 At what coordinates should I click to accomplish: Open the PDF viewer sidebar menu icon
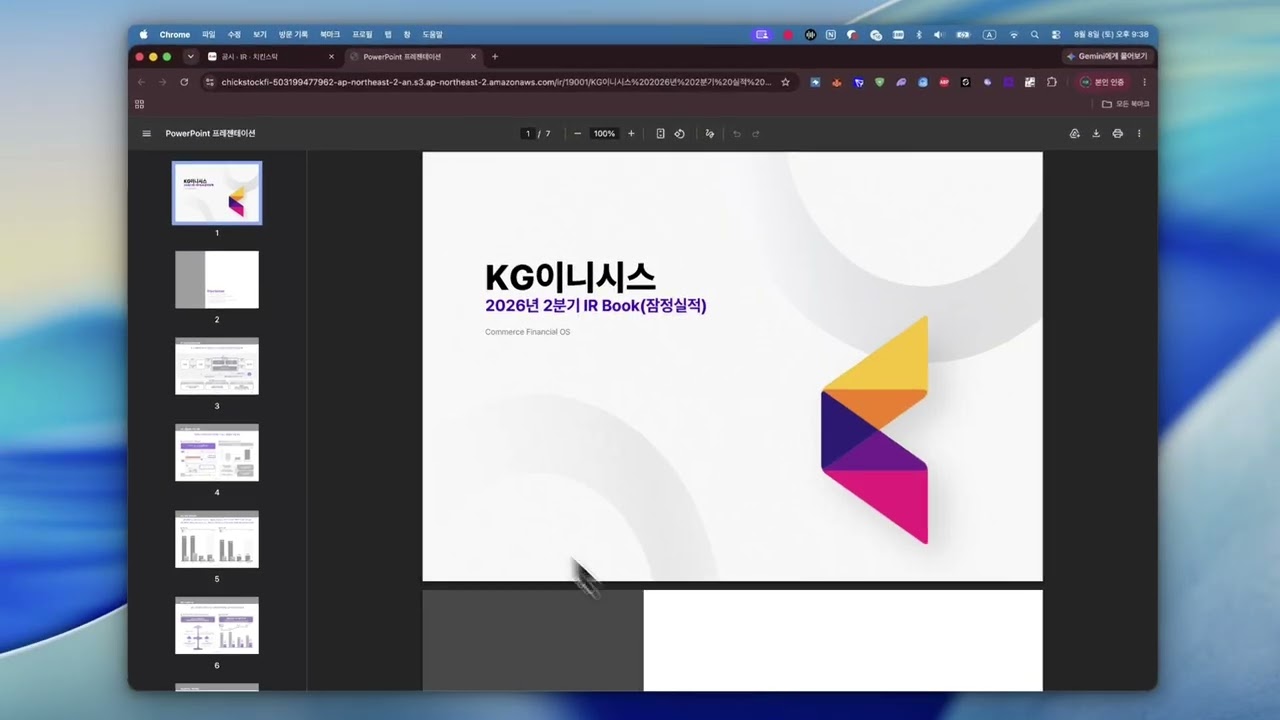click(147, 134)
